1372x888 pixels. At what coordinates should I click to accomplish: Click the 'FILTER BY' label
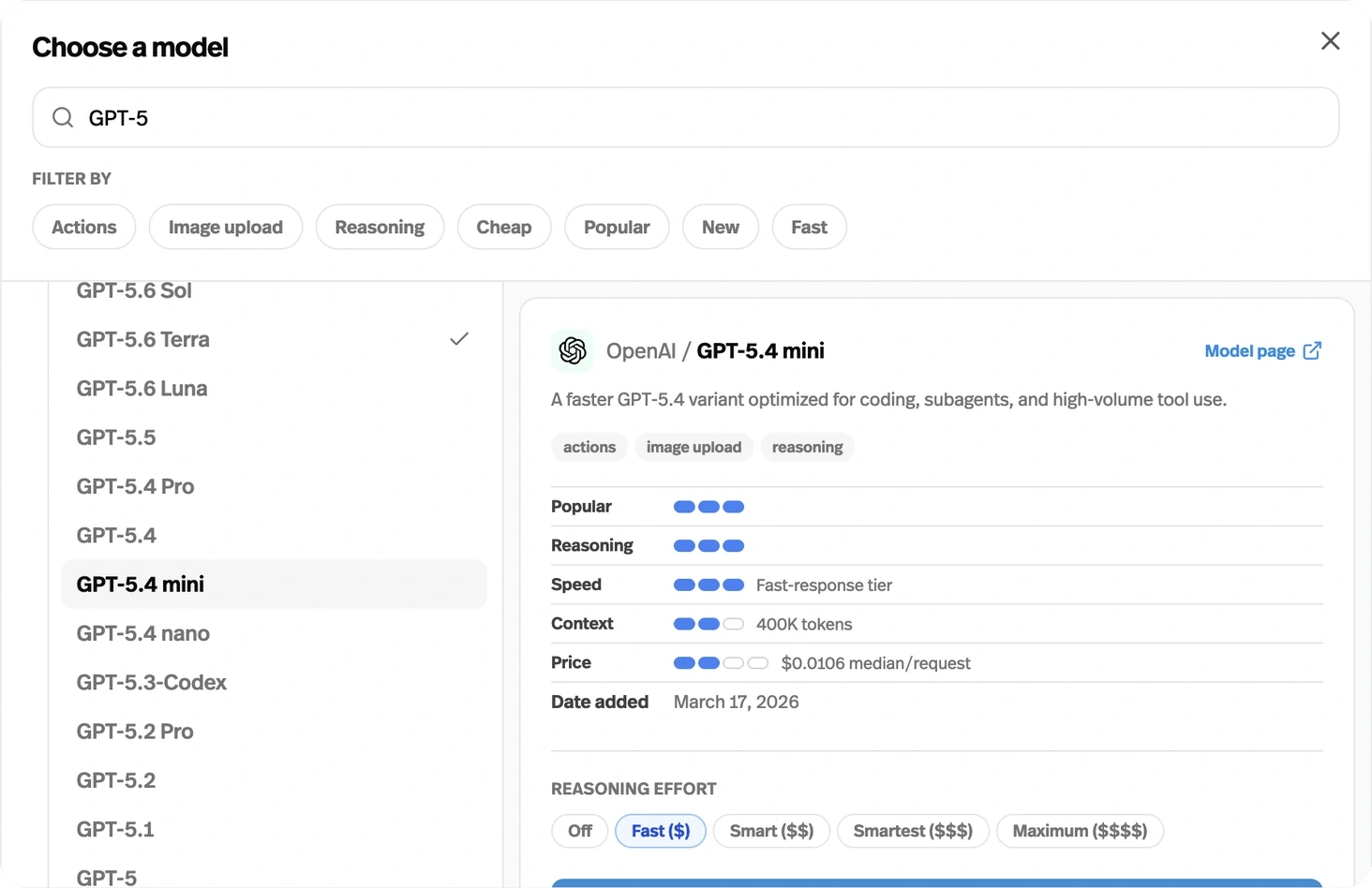tap(71, 178)
